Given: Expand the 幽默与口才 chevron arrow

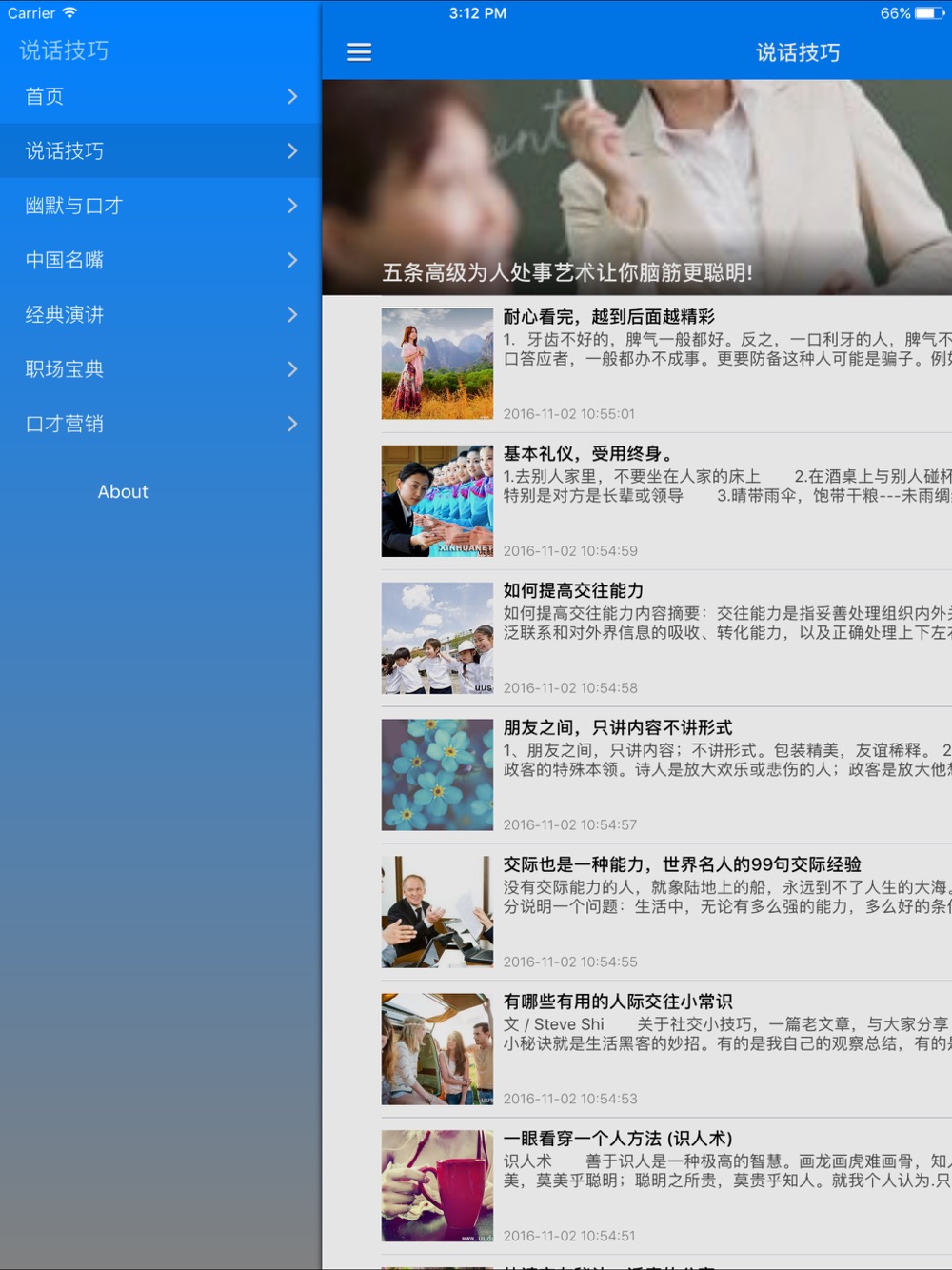Looking at the screenshot, I should pos(292,206).
